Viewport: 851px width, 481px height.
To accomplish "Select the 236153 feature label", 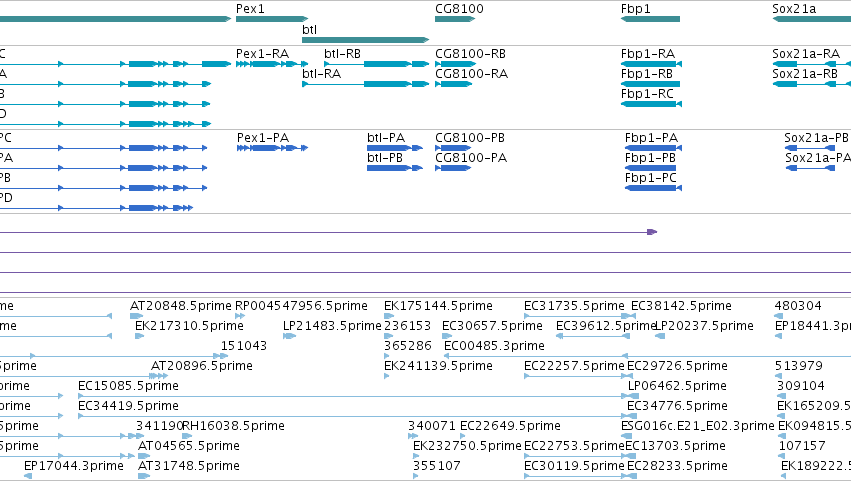I will 408,326.
